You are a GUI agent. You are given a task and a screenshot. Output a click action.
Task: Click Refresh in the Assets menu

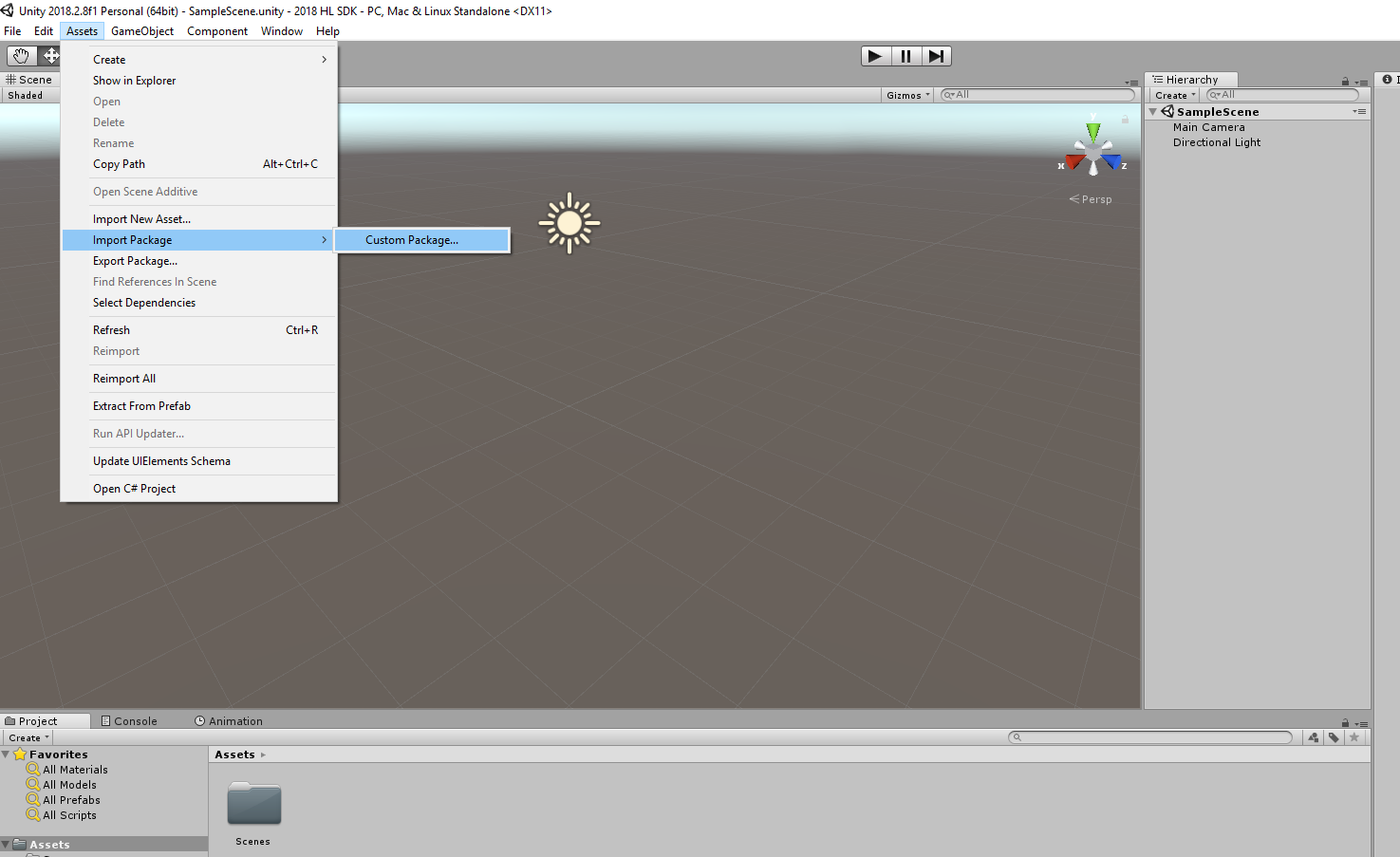pos(199,330)
